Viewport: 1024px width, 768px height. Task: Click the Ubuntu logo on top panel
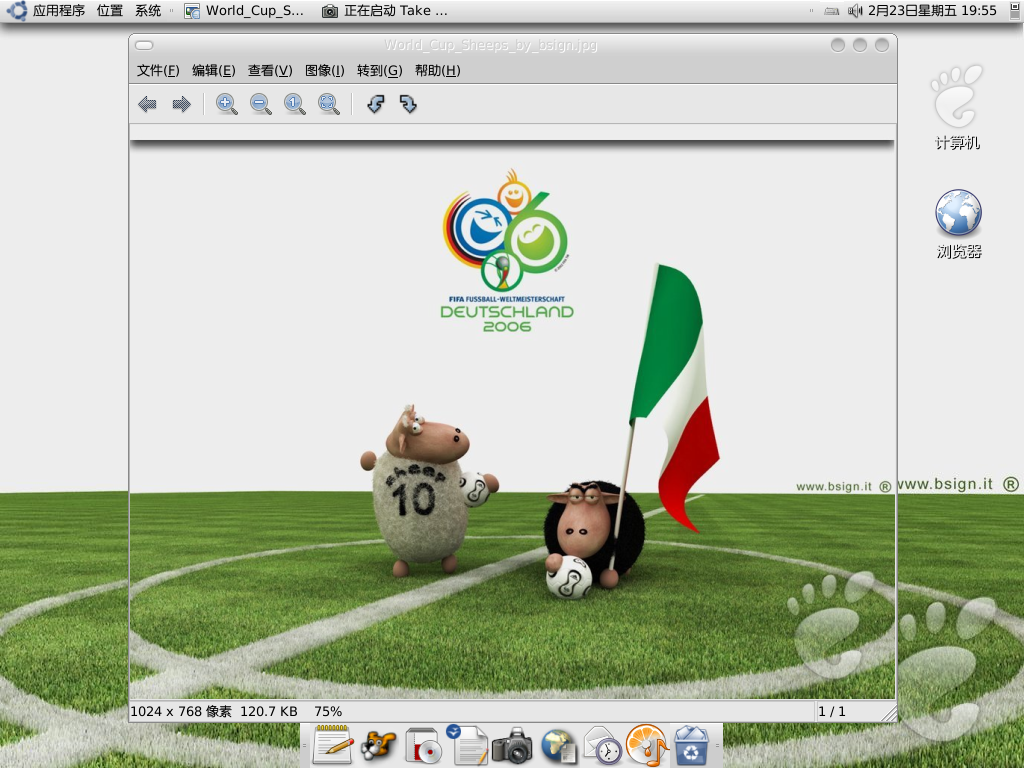(16, 10)
